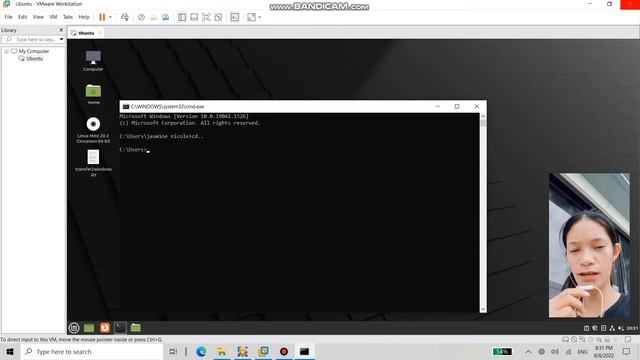This screenshot has height=360, width=640.
Task: Click the Bandicam record icon on taskbar
Action: click(284, 351)
